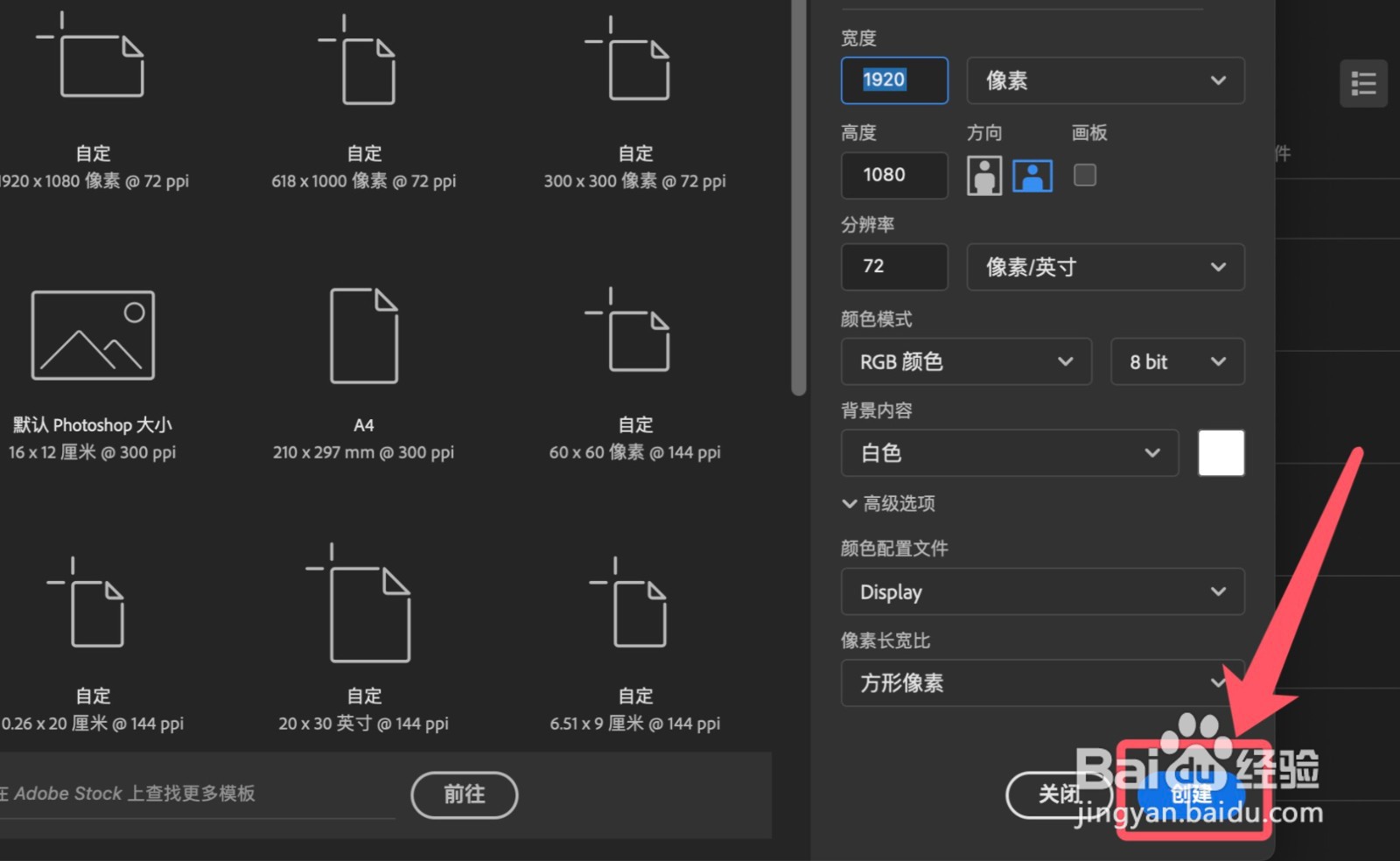Click the text 210 x 297 mm @ 300 ppi

point(363,452)
